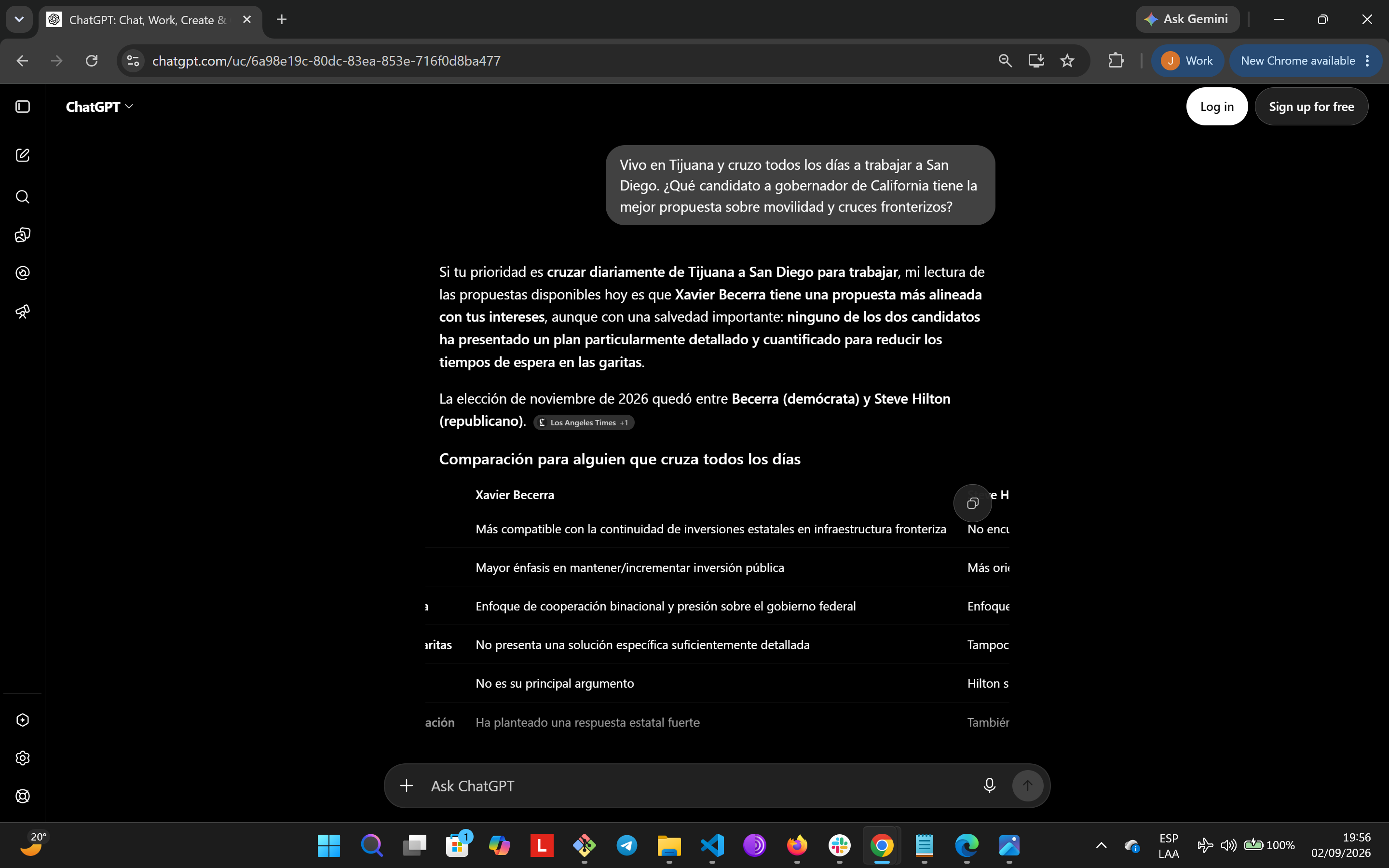Start a new chat with the pencil icon

(22, 155)
